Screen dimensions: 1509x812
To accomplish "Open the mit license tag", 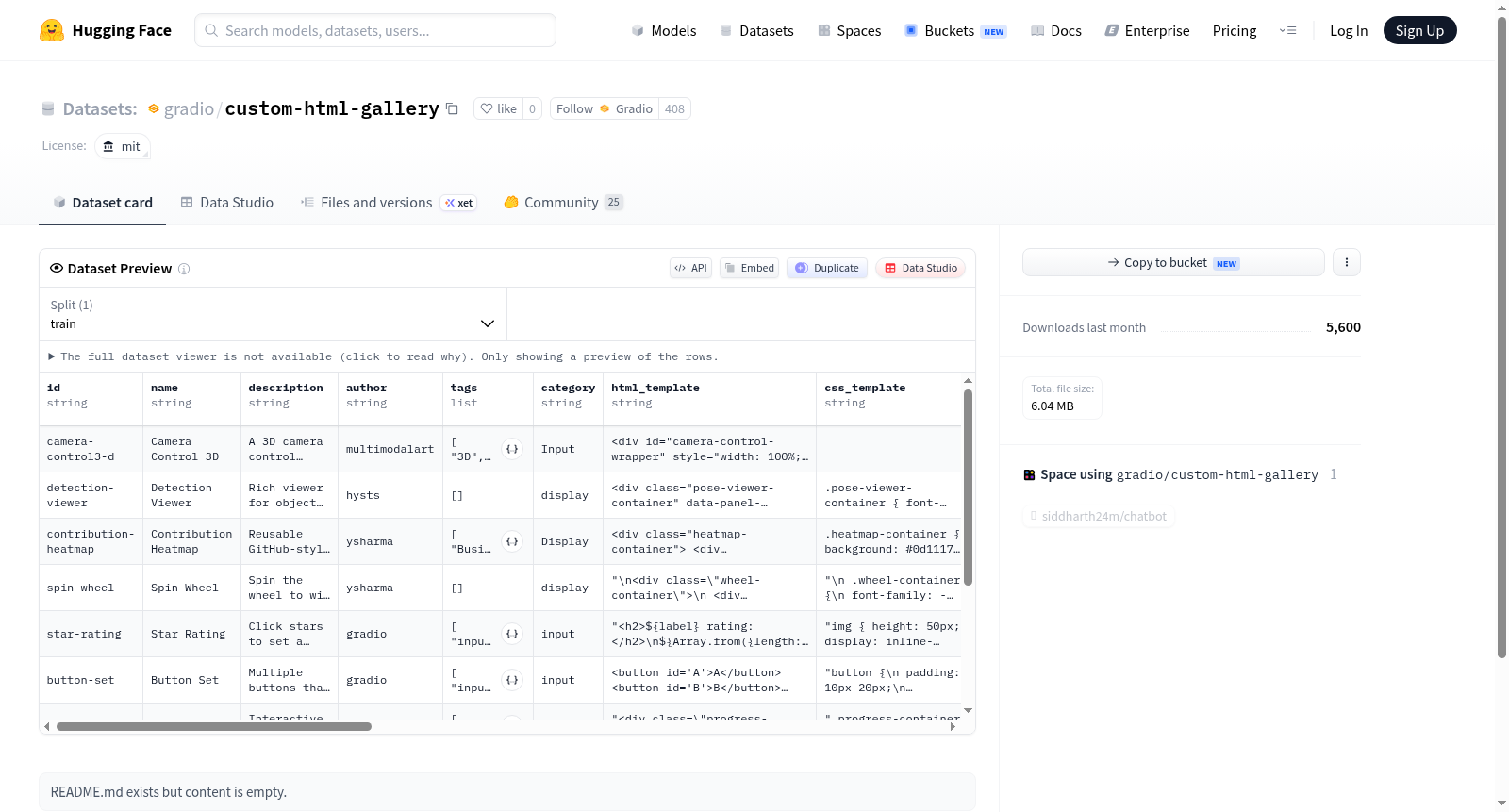I will [122, 146].
